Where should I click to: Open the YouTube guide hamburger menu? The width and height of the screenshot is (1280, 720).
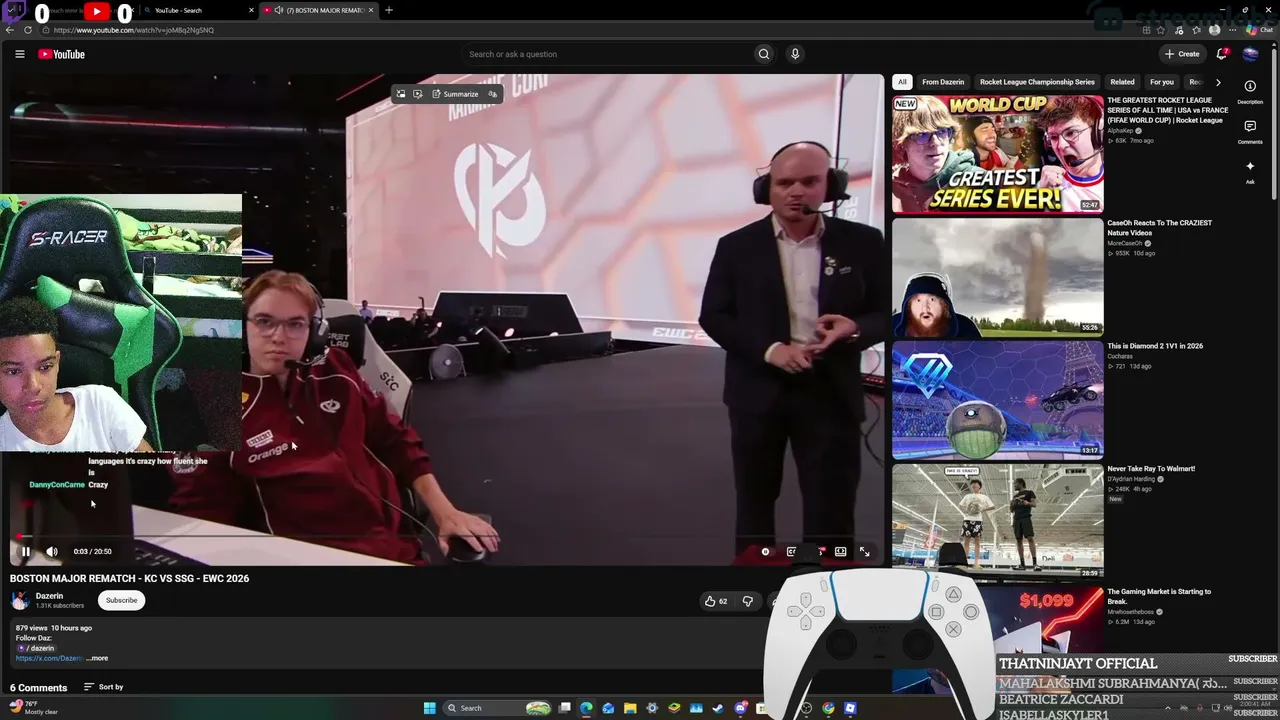click(x=20, y=54)
